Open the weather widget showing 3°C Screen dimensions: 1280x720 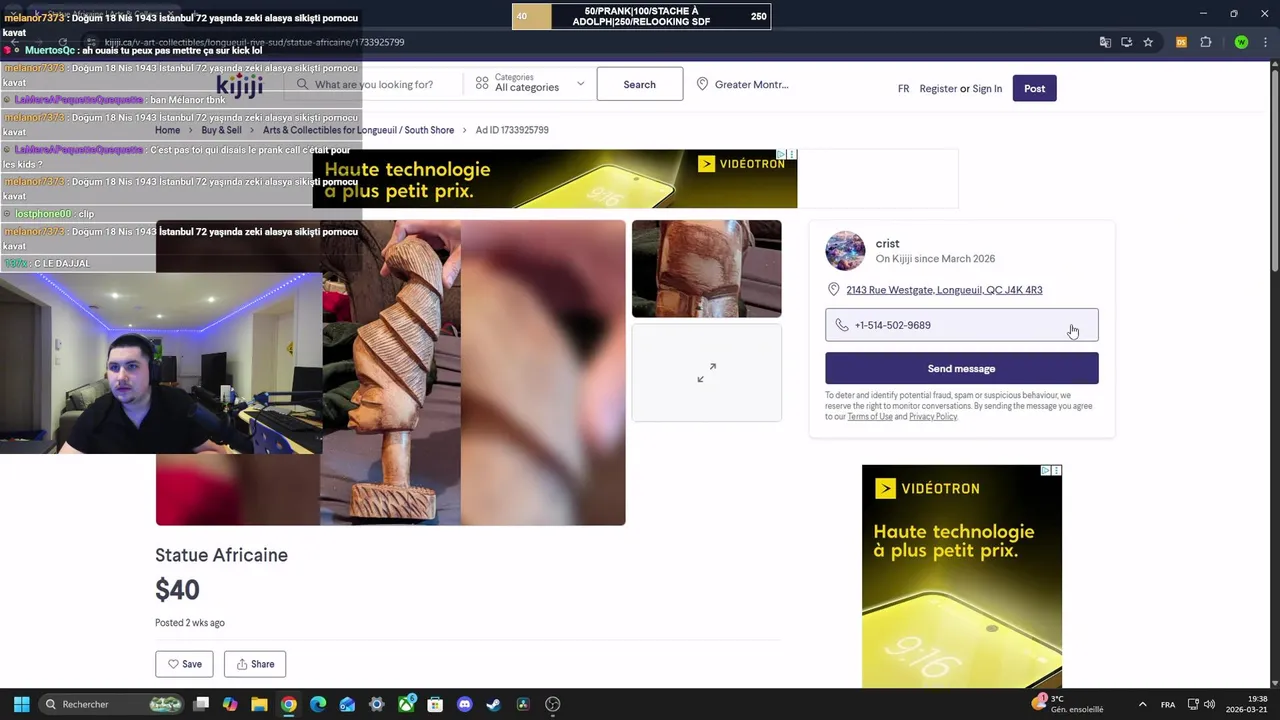[x=1067, y=704]
